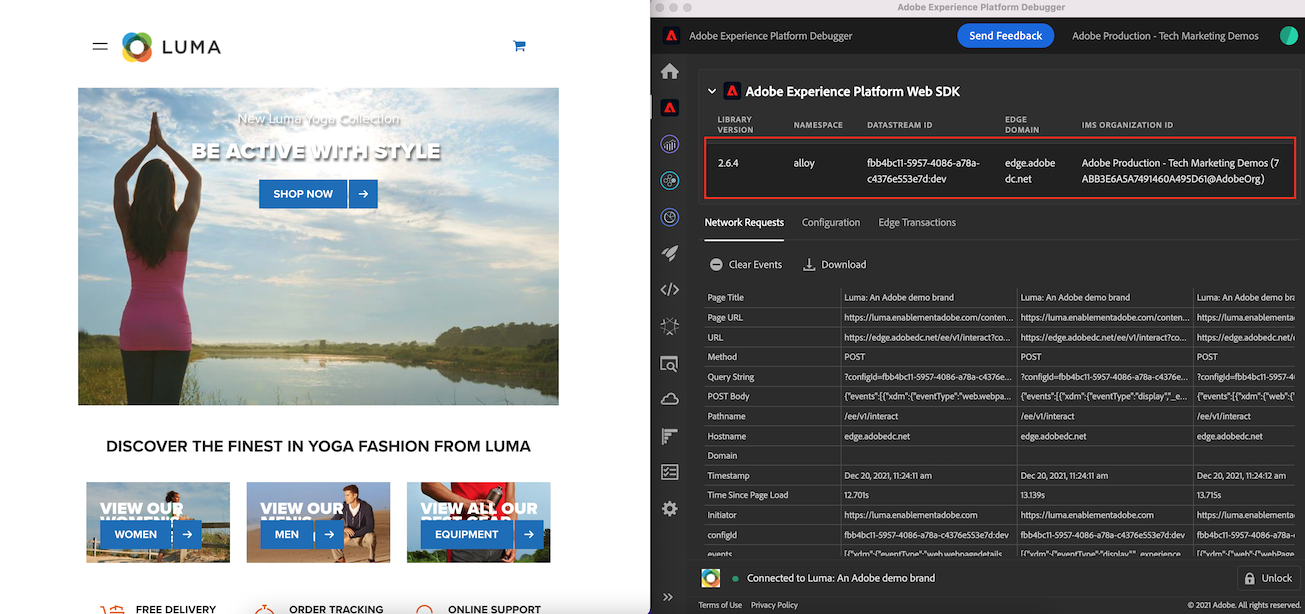Open the Analytics icon in Debugger sidebar

(x=670, y=144)
